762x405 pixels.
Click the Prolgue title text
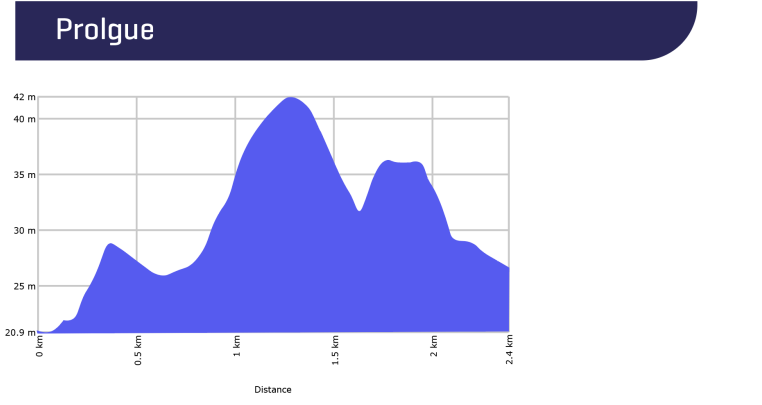click(x=105, y=30)
